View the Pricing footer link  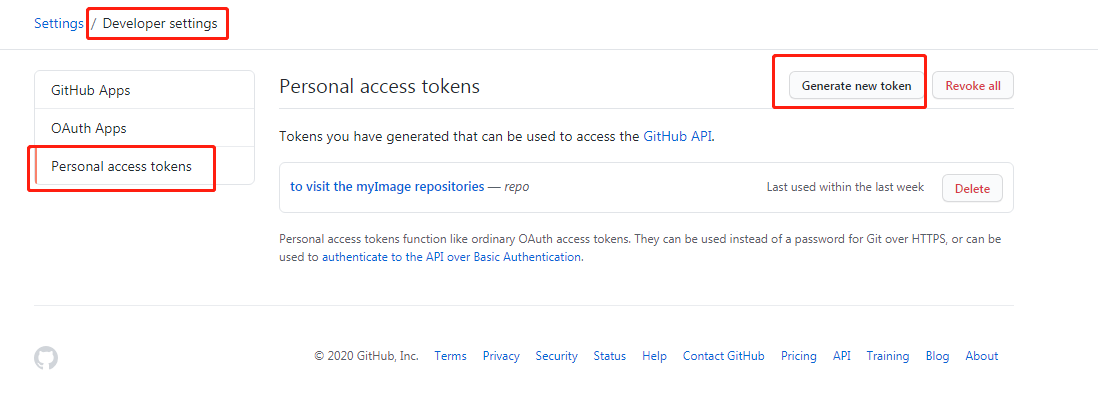[798, 356]
